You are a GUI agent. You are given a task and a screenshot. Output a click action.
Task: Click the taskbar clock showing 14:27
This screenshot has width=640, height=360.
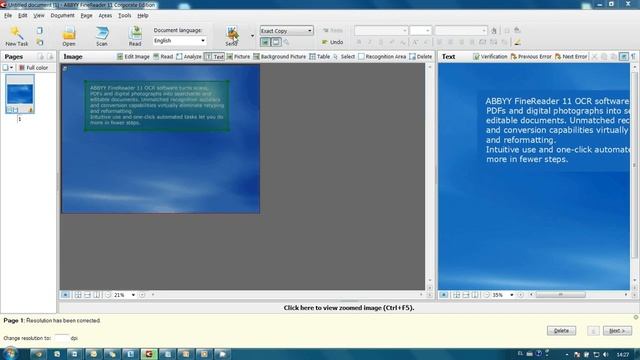pos(623,354)
